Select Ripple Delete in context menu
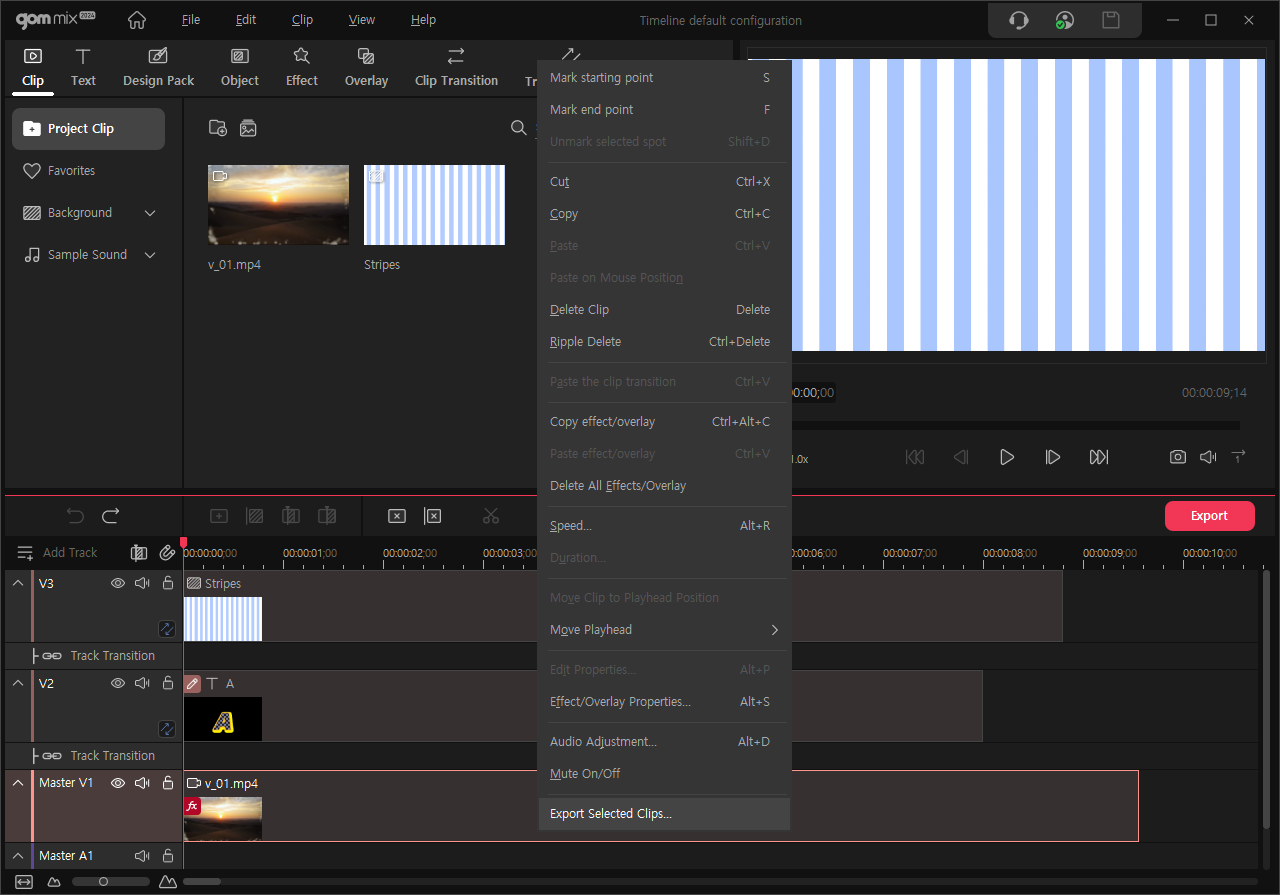Screen dimensions: 1280x895 [x=585, y=342]
